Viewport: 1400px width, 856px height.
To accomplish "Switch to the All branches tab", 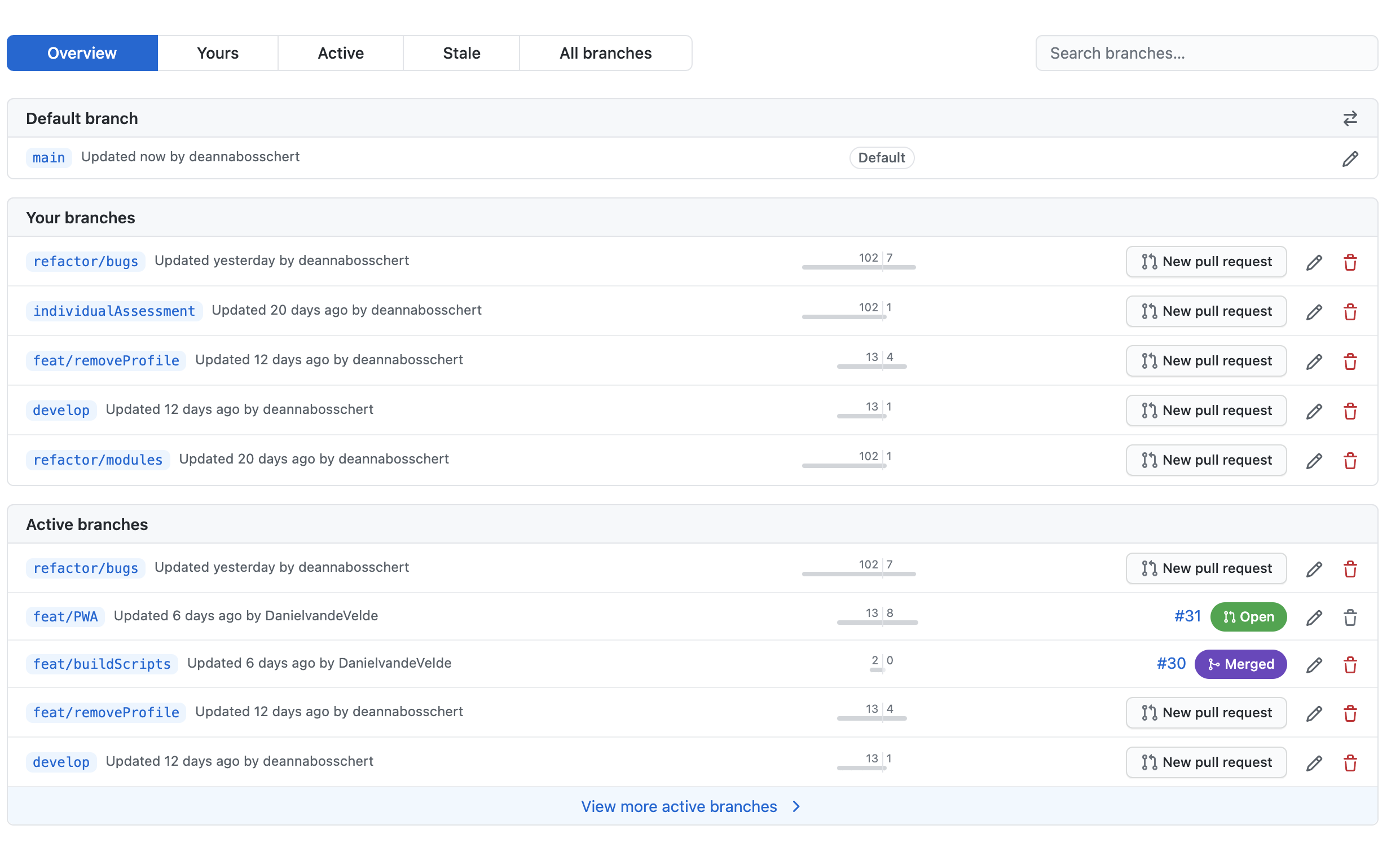I will (605, 53).
